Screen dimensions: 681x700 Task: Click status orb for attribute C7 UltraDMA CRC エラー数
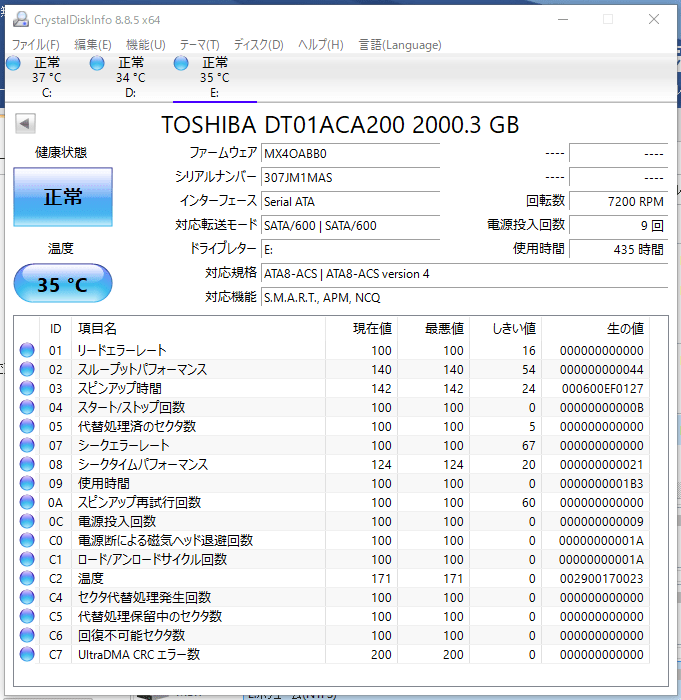coord(27,654)
